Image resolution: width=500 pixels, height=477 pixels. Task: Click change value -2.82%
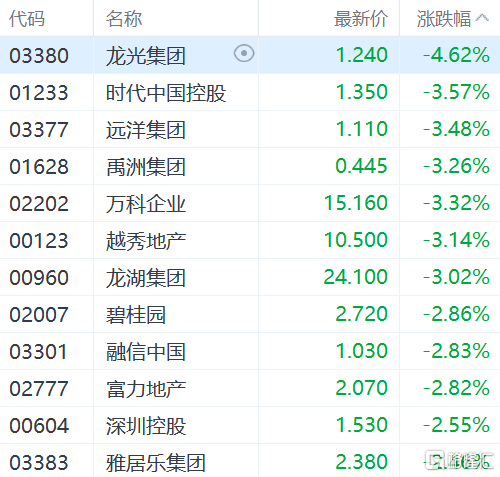456,388
